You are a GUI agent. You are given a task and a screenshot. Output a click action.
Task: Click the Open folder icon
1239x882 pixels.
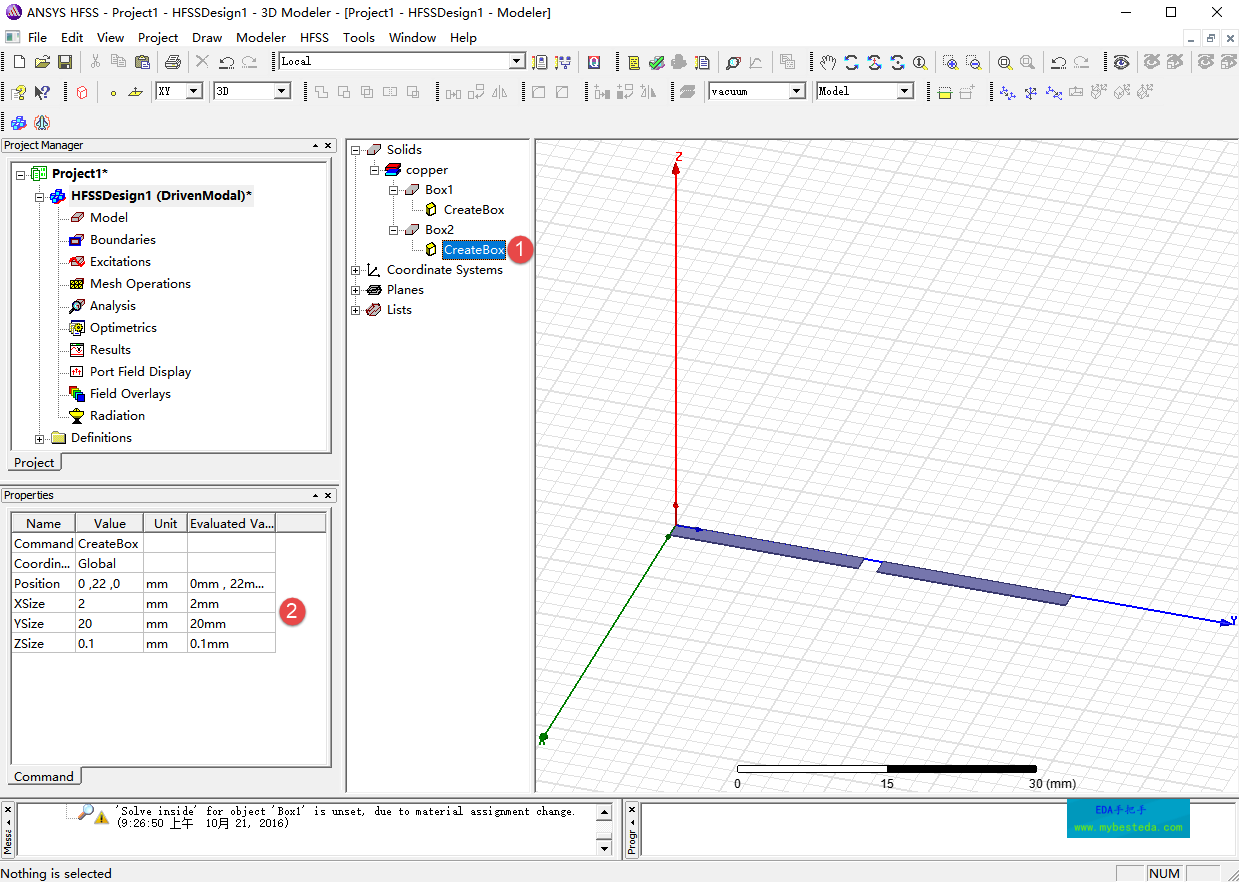[x=42, y=62]
